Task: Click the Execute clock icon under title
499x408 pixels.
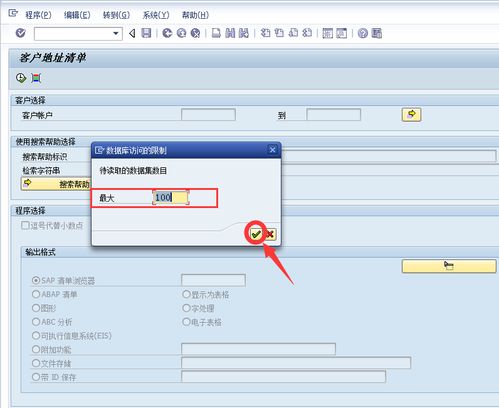Action: 21,78
